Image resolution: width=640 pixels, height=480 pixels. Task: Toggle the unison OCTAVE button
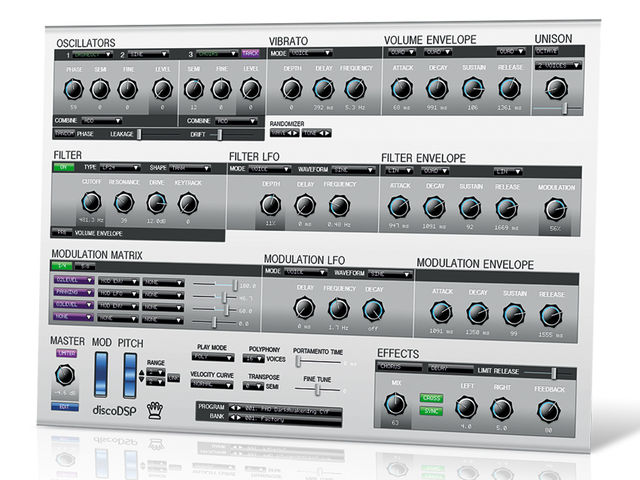(x=546, y=51)
